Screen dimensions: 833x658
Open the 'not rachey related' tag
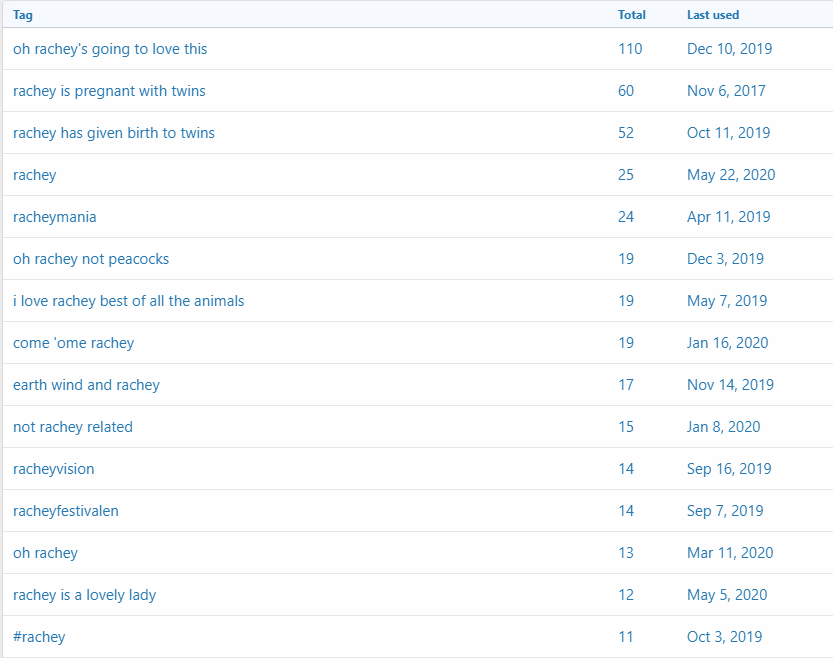click(x=73, y=426)
